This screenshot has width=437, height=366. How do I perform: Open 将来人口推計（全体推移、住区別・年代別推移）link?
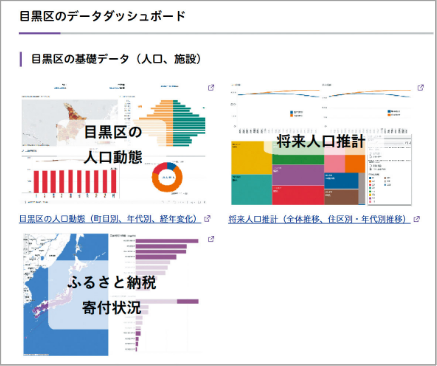coord(319,219)
